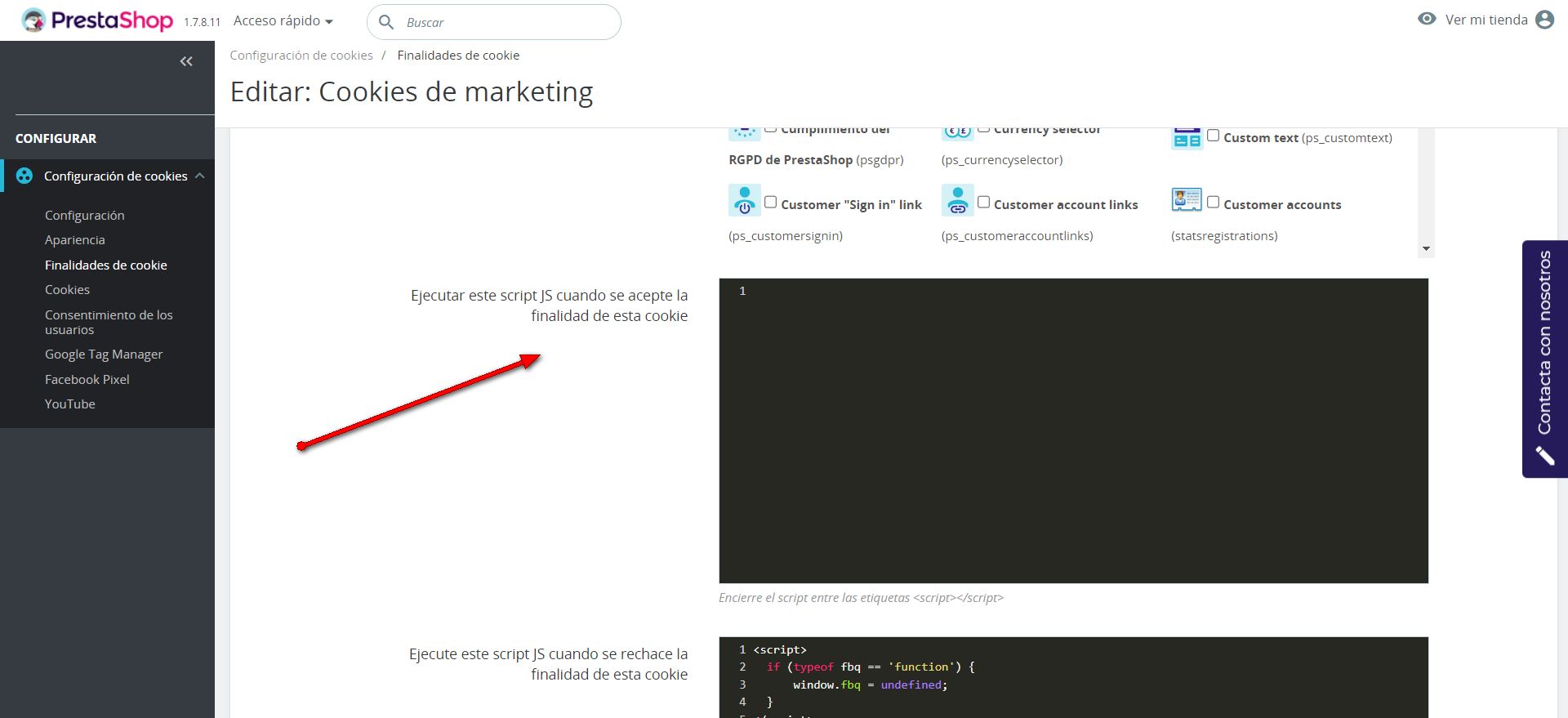Image resolution: width=1568 pixels, height=718 pixels.
Task: Click the hint Encierre el script entre las etiquetas
Action: point(861,597)
